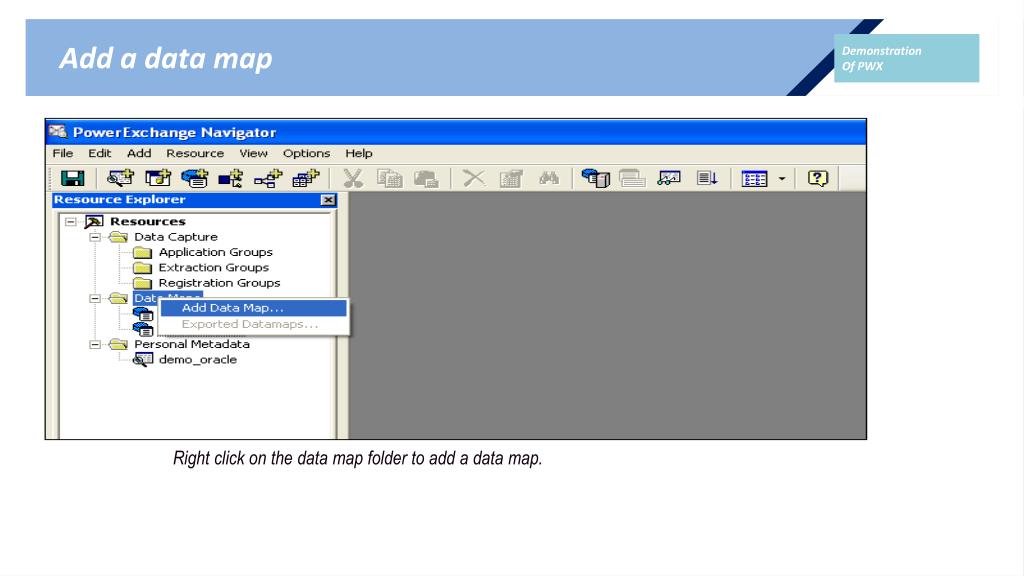The width and height of the screenshot is (1024, 576).
Task: Open the Resource menu
Action: pos(195,153)
